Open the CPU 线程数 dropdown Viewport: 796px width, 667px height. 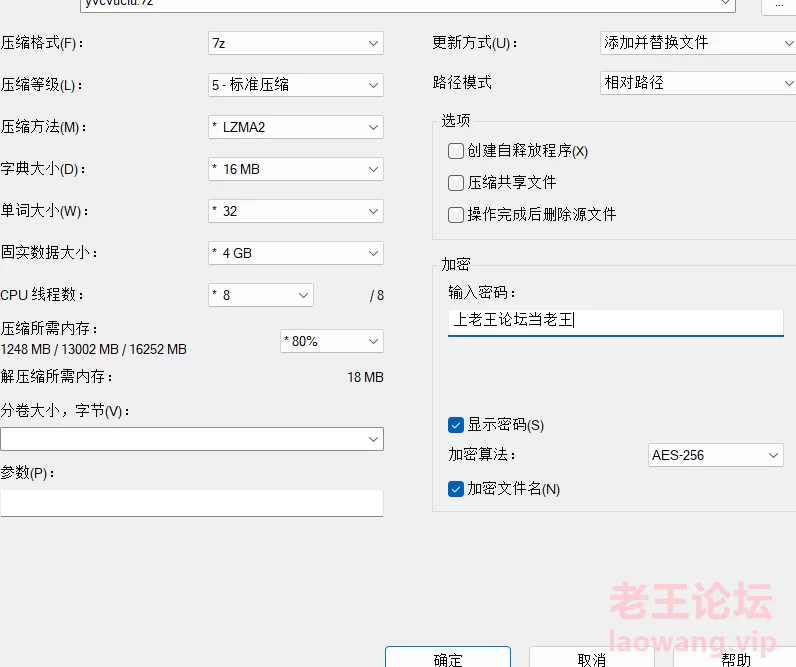pos(260,295)
